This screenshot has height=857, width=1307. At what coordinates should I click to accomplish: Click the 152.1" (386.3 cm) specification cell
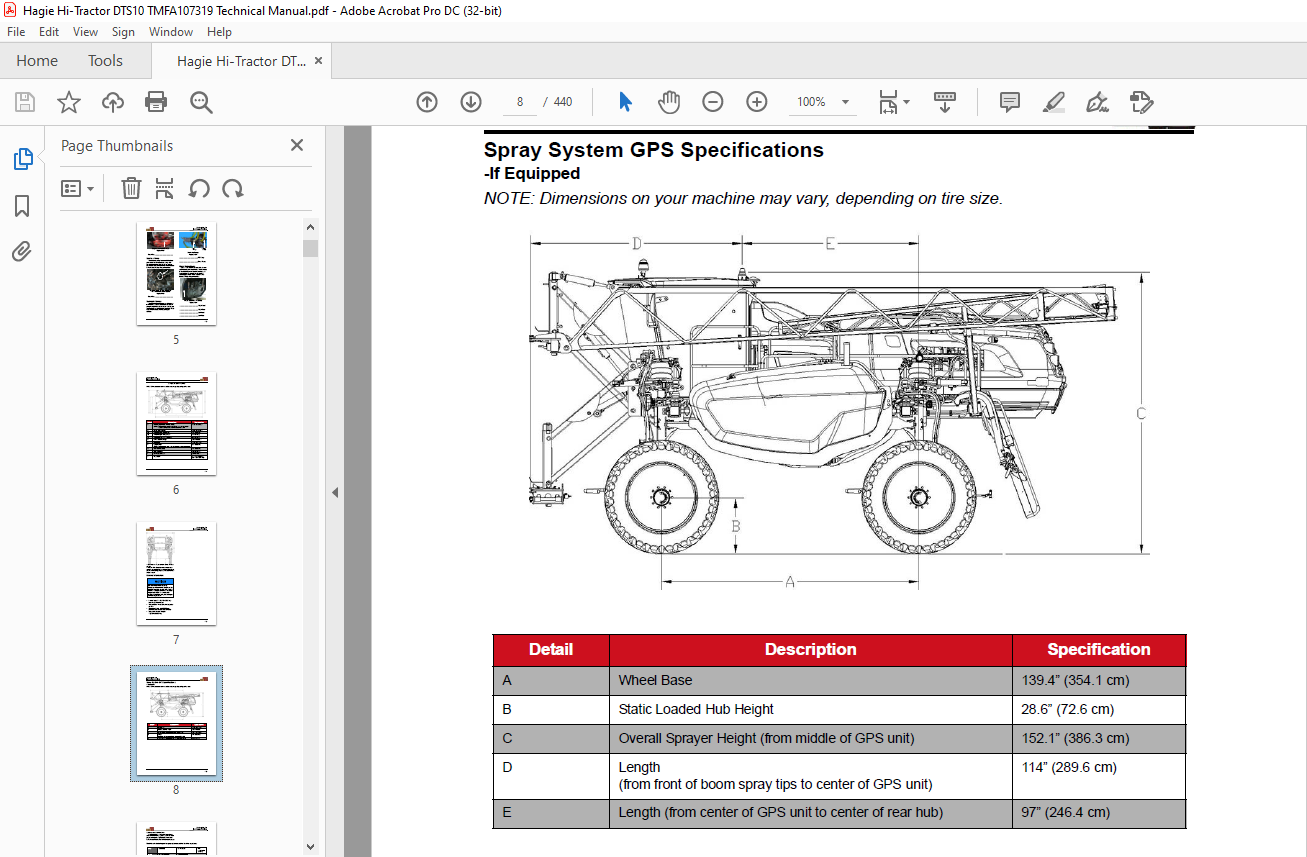(x=1099, y=738)
